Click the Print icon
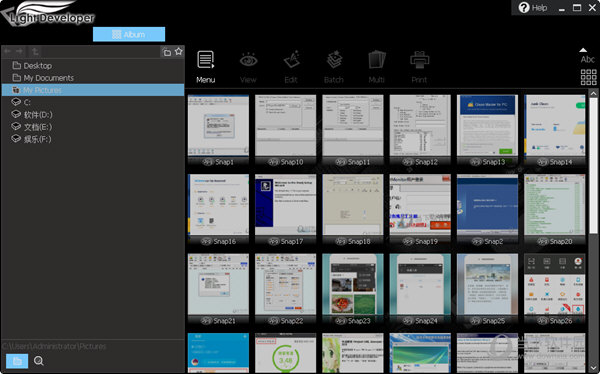The width and height of the screenshot is (600, 374). [x=419, y=60]
